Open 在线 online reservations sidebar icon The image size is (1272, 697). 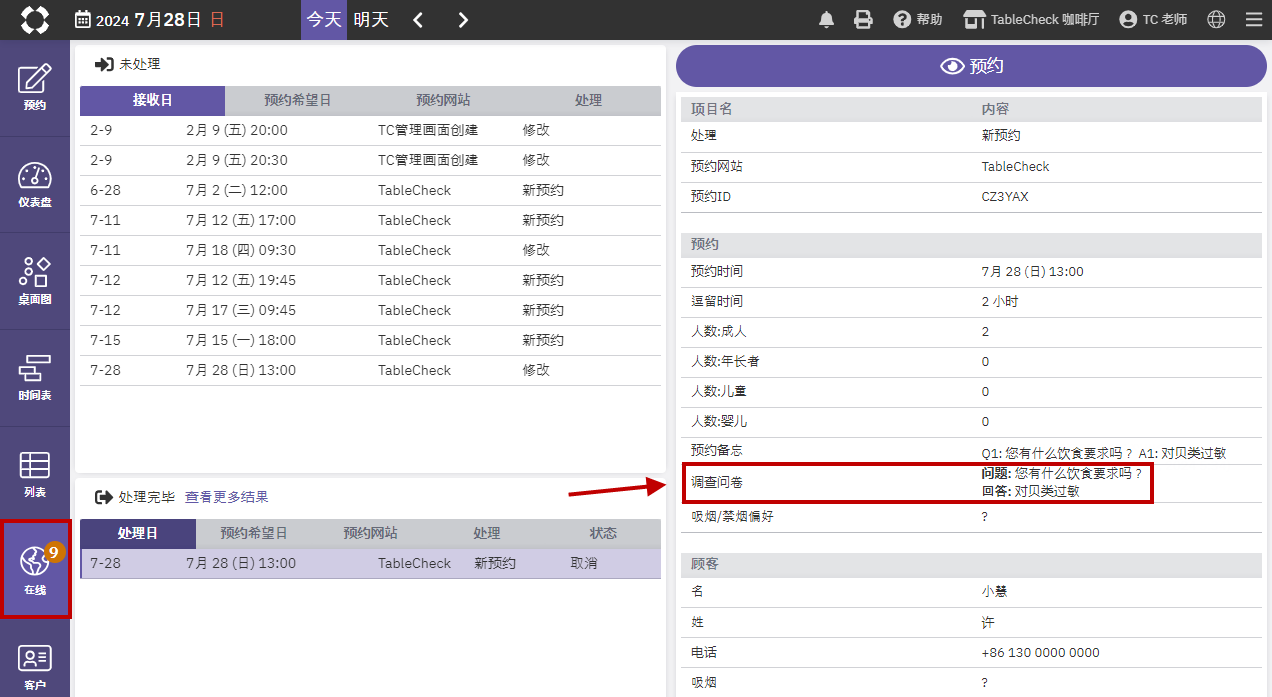click(x=35, y=569)
